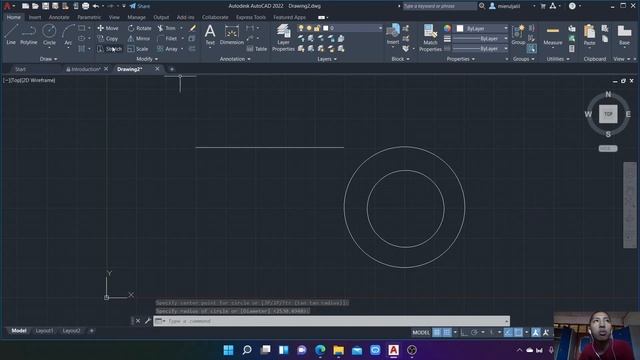The height and width of the screenshot is (360, 640).
Task: Click the Trim tool
Action: click(x=167, y=28)
